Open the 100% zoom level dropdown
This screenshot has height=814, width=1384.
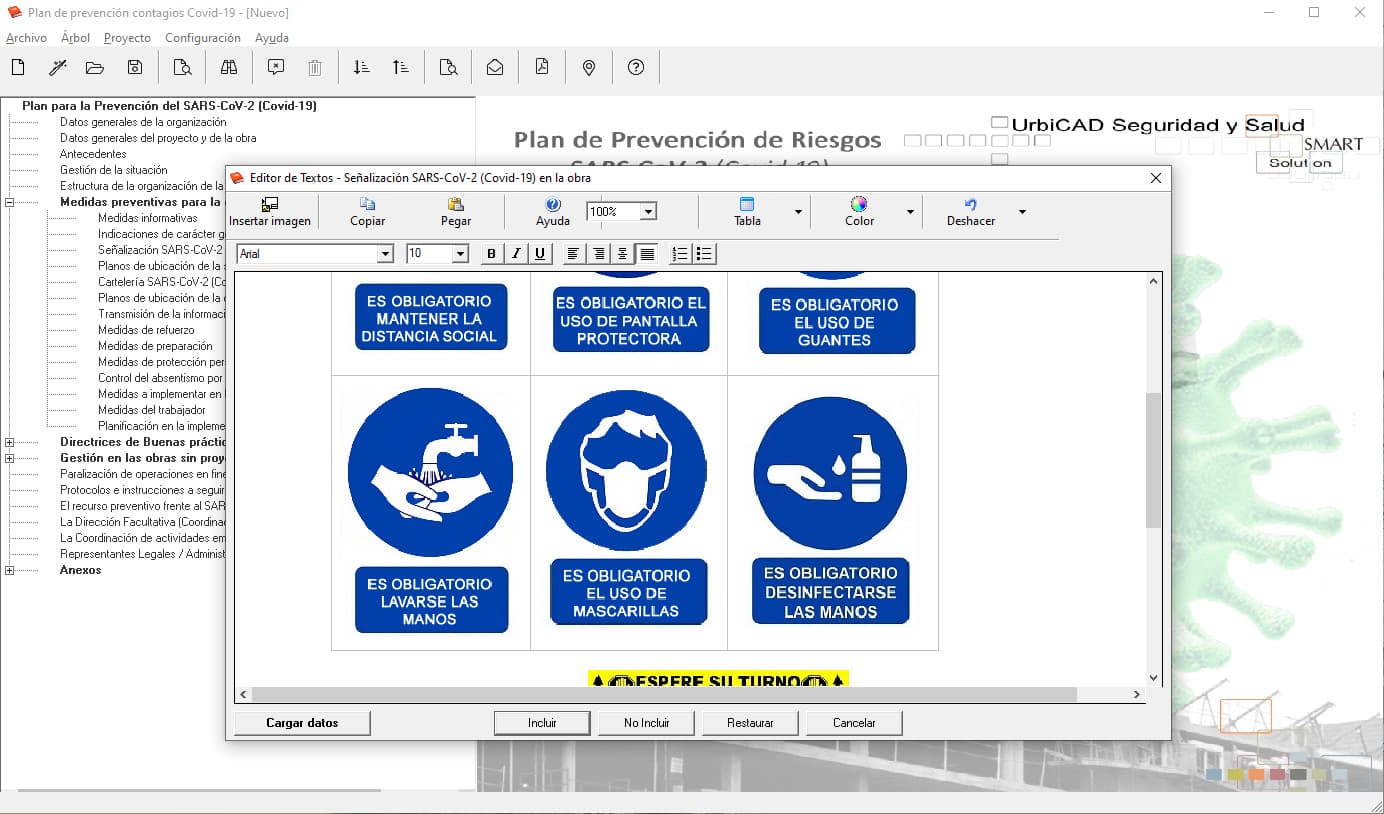coord(648,211)
